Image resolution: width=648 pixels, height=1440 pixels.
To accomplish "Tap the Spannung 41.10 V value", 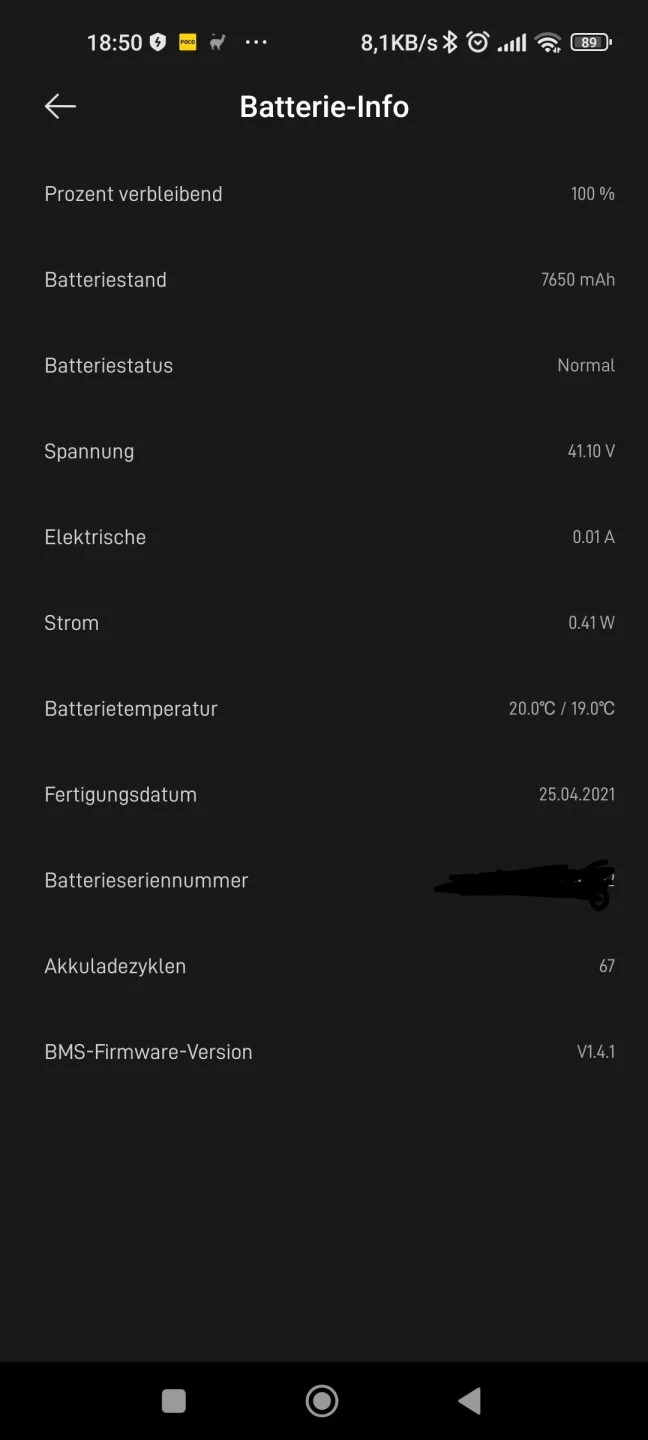I will click(x=591, y=451).
